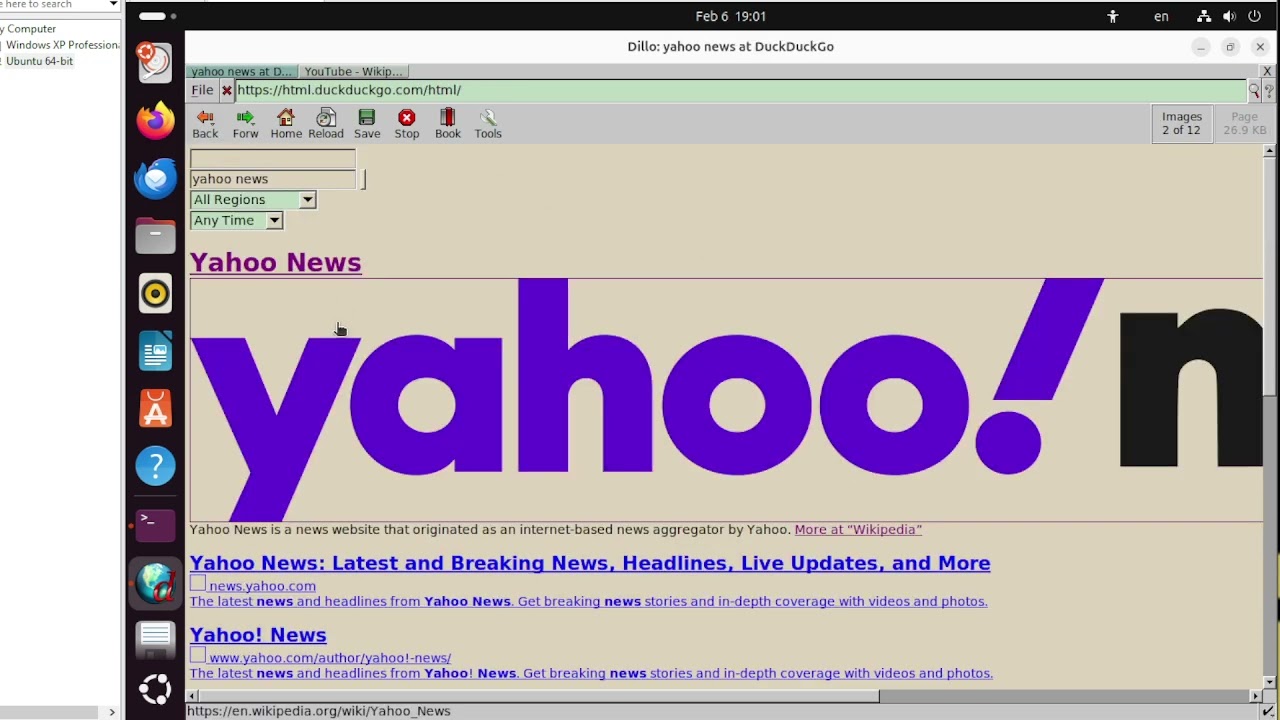Screen dimensions: 1280x720
Task: Open bookmarks via the Book icon
Action: [x=448, y=124]
